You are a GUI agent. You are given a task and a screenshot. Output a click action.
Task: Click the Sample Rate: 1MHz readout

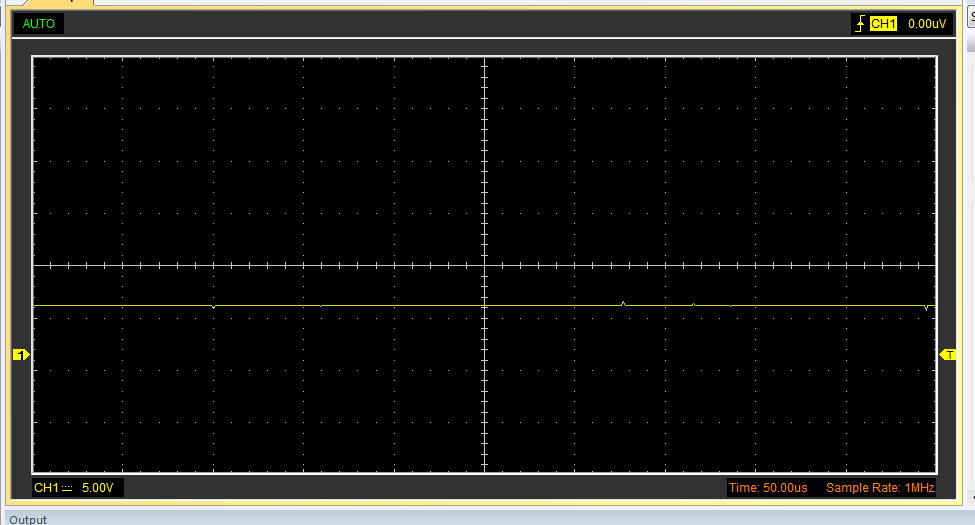click(880, 488)
